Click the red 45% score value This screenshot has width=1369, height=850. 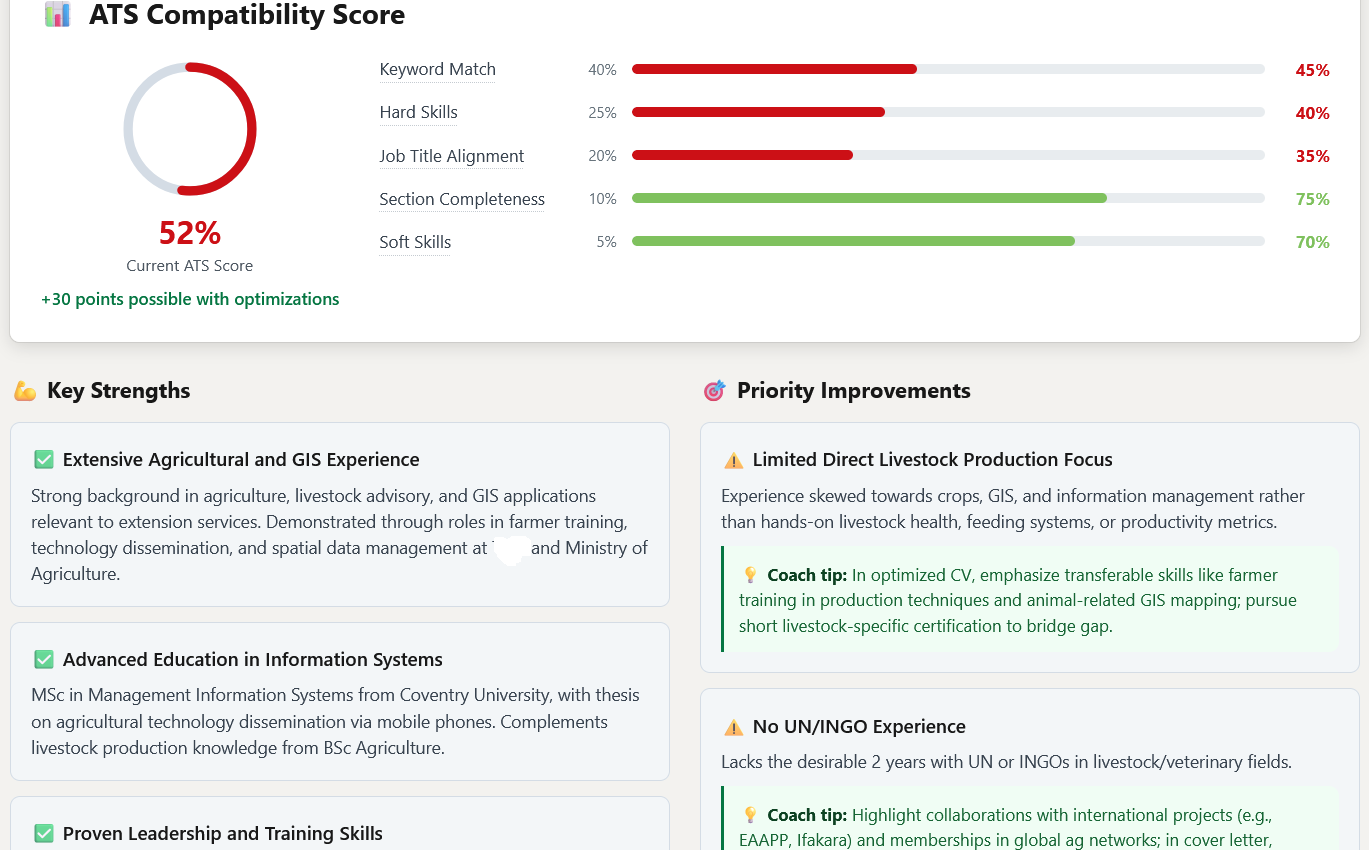[x=1312, y=70]
